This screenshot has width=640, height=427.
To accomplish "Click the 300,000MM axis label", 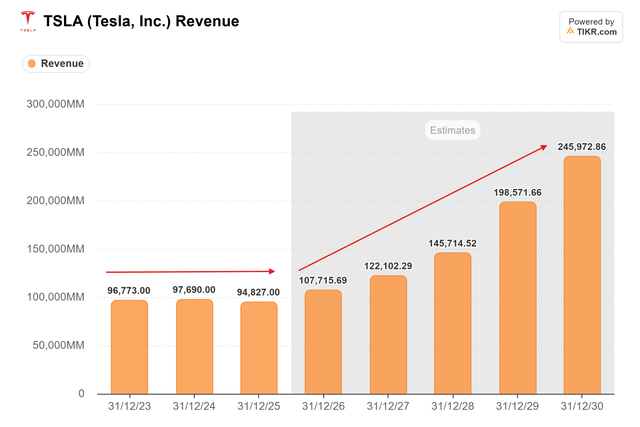I will [x=56, y=104].
